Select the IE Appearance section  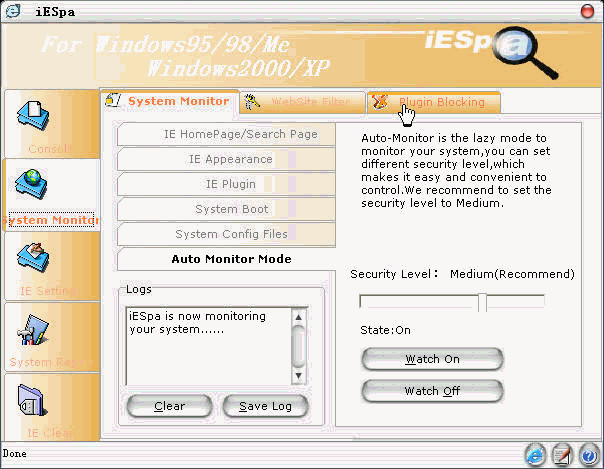(x=226, y=159)
